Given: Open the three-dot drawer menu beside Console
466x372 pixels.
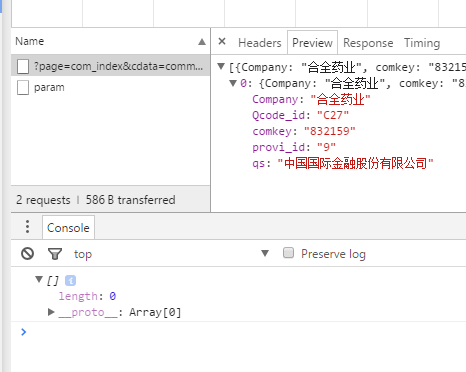Looking at the screenshot, I should coord(27,227).
